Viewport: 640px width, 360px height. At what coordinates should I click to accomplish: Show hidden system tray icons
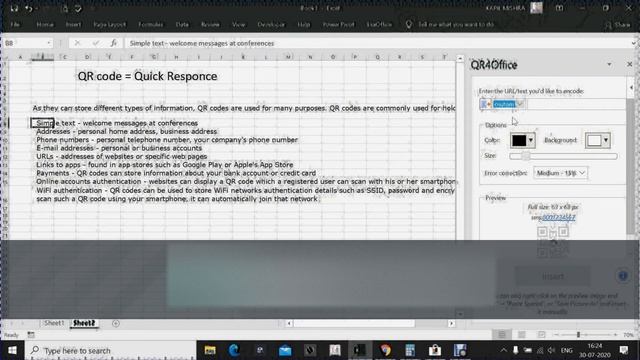point(503,350)
